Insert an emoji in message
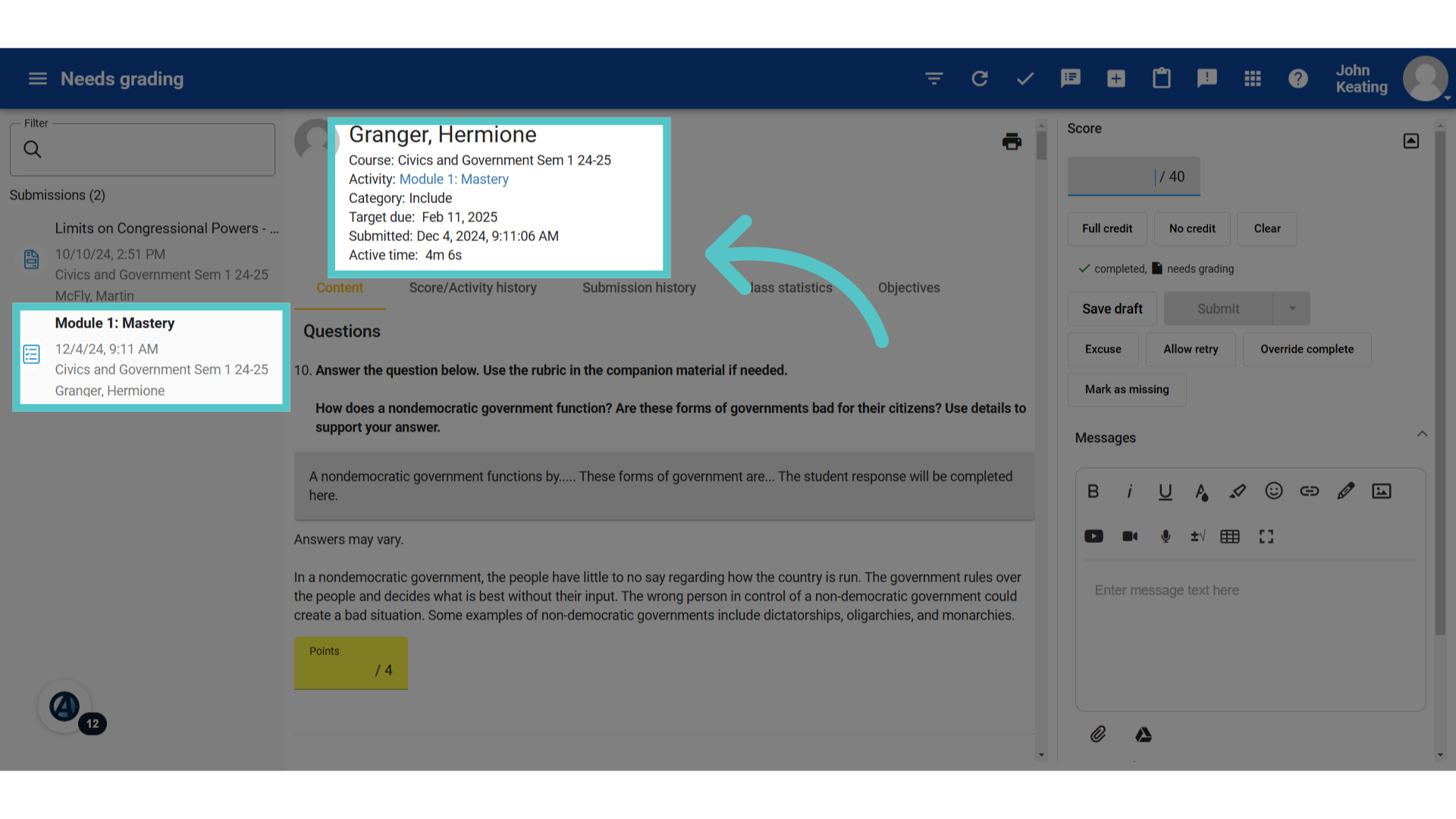1456x819 pixels. click(1274, 491)
